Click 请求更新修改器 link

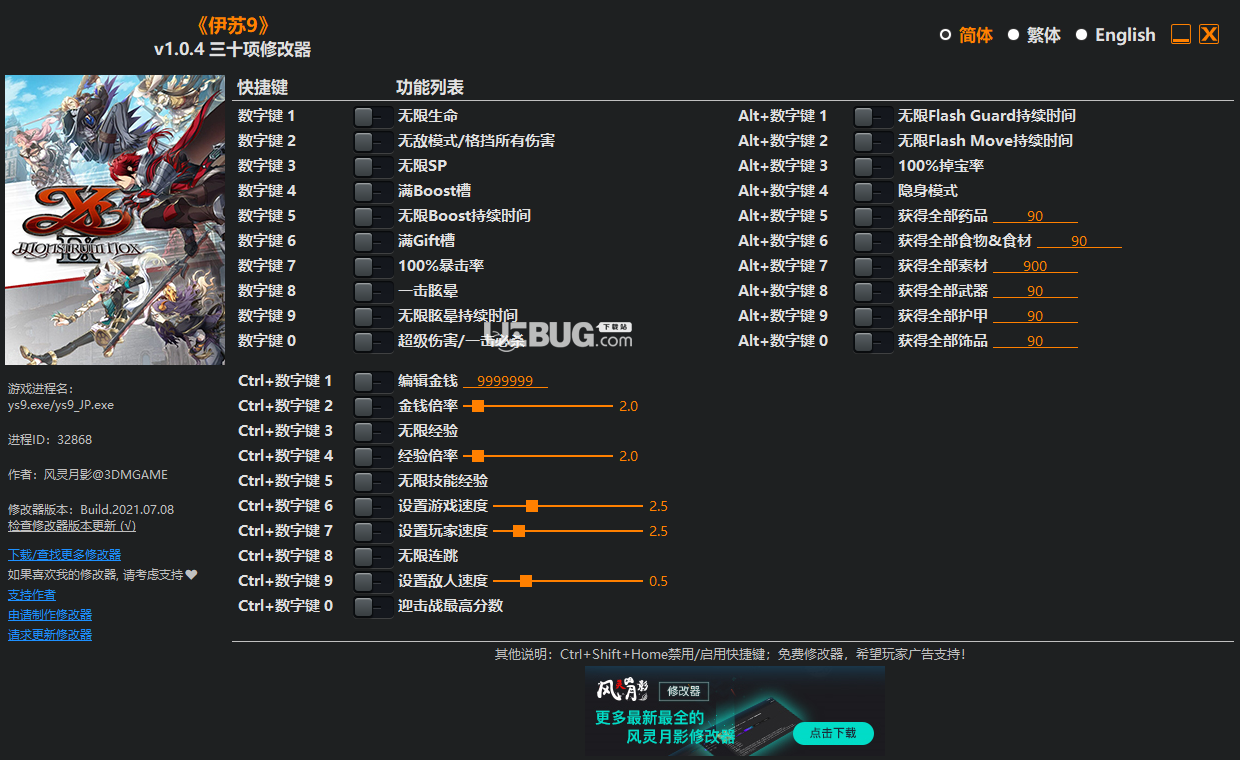[x=50, y=635]
